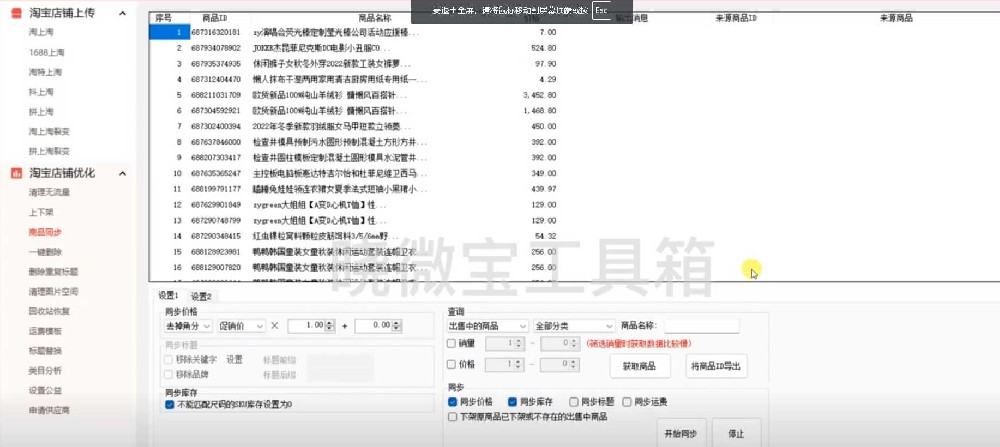Select product ID 687934078902
Screen dimensions: 1000x447
[x=216, y=48]
